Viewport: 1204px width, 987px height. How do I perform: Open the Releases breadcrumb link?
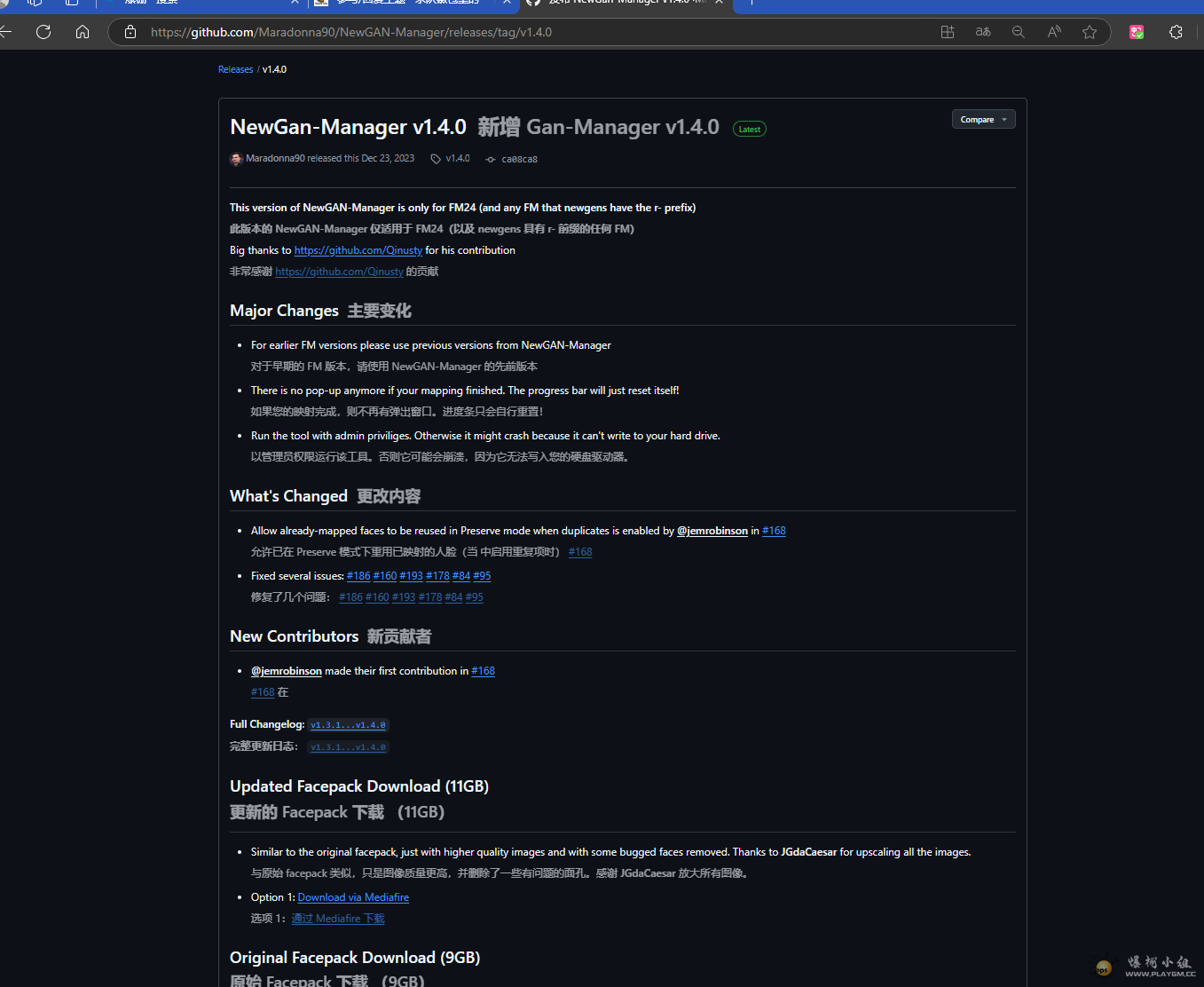[x=235, y=69]
